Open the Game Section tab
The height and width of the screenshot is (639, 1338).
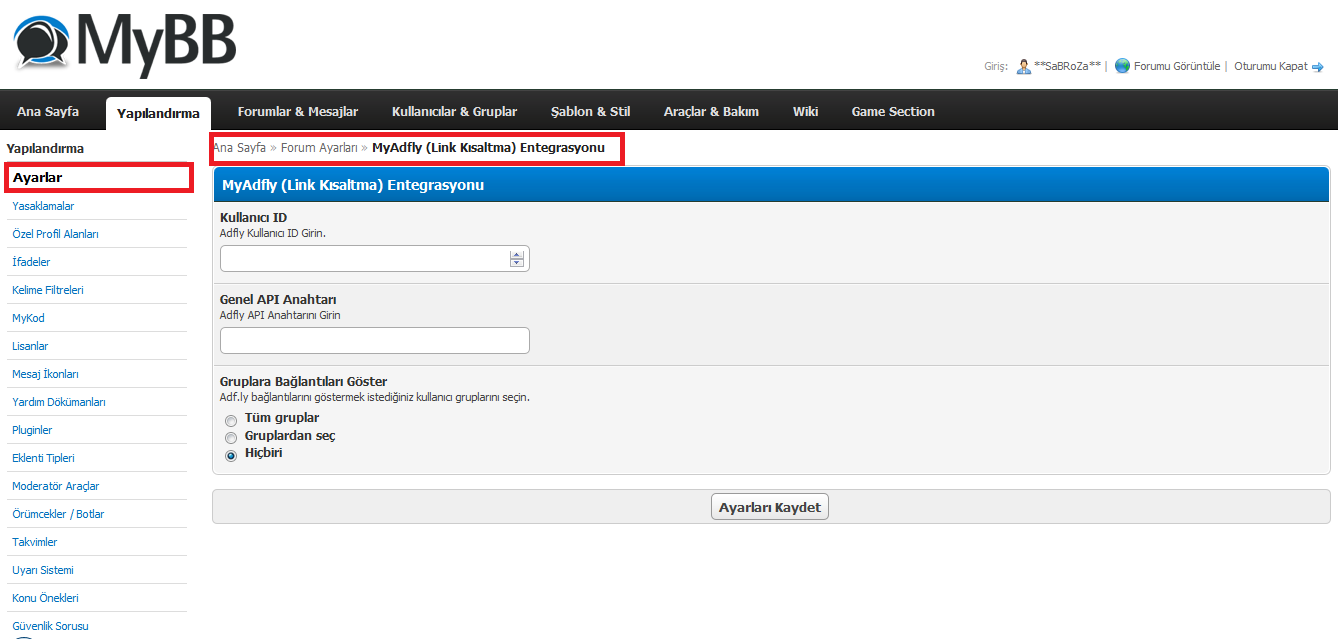point(893,111)
